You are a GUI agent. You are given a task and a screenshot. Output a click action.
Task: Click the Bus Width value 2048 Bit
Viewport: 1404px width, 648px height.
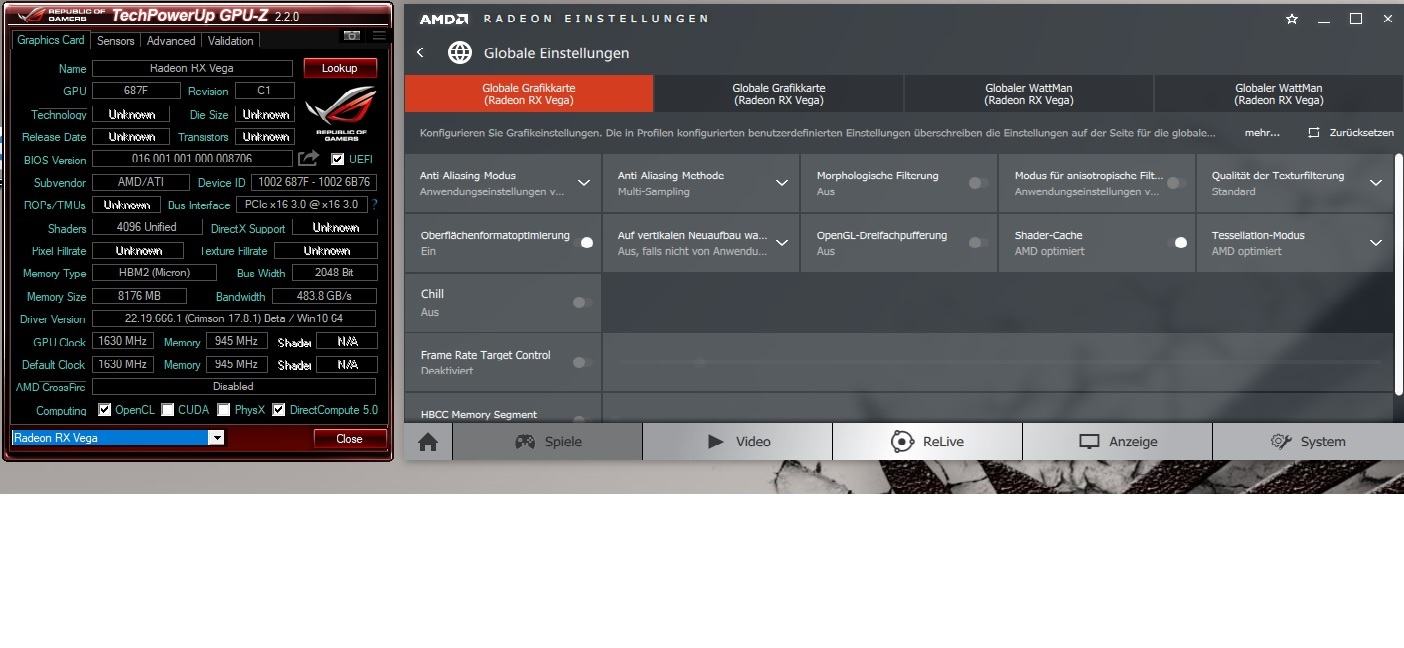[x=335, y=272]
